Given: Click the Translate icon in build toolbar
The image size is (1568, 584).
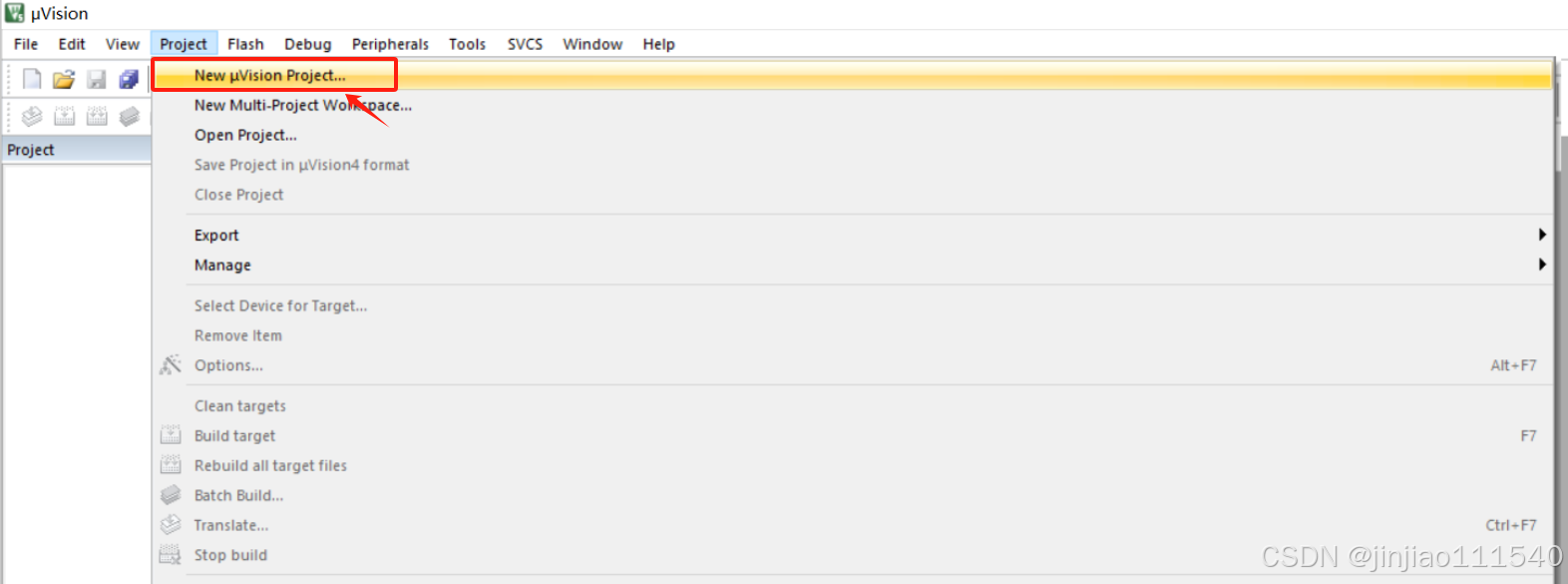Looking at the screenshot, I should point(32,116).
